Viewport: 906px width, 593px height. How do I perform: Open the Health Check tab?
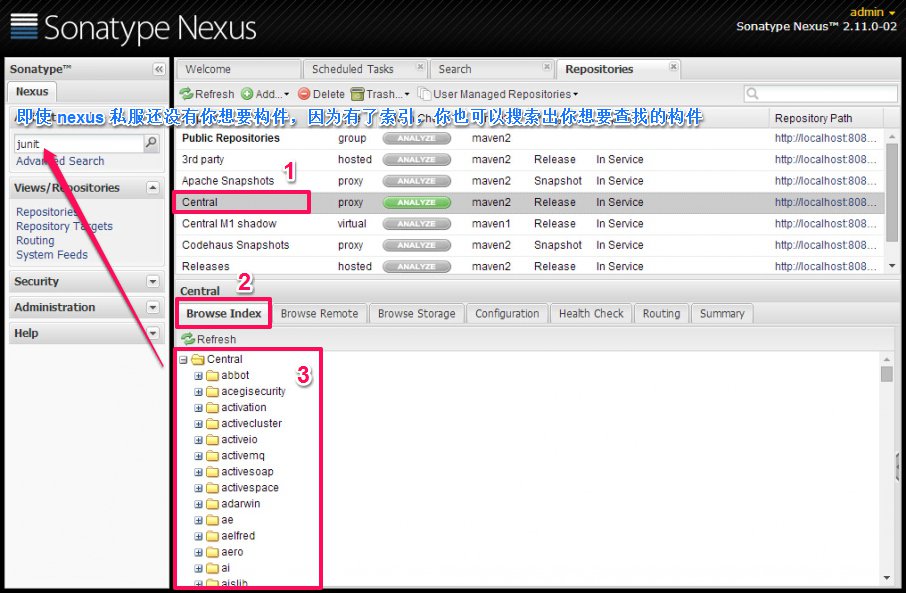tap(591, 313)
